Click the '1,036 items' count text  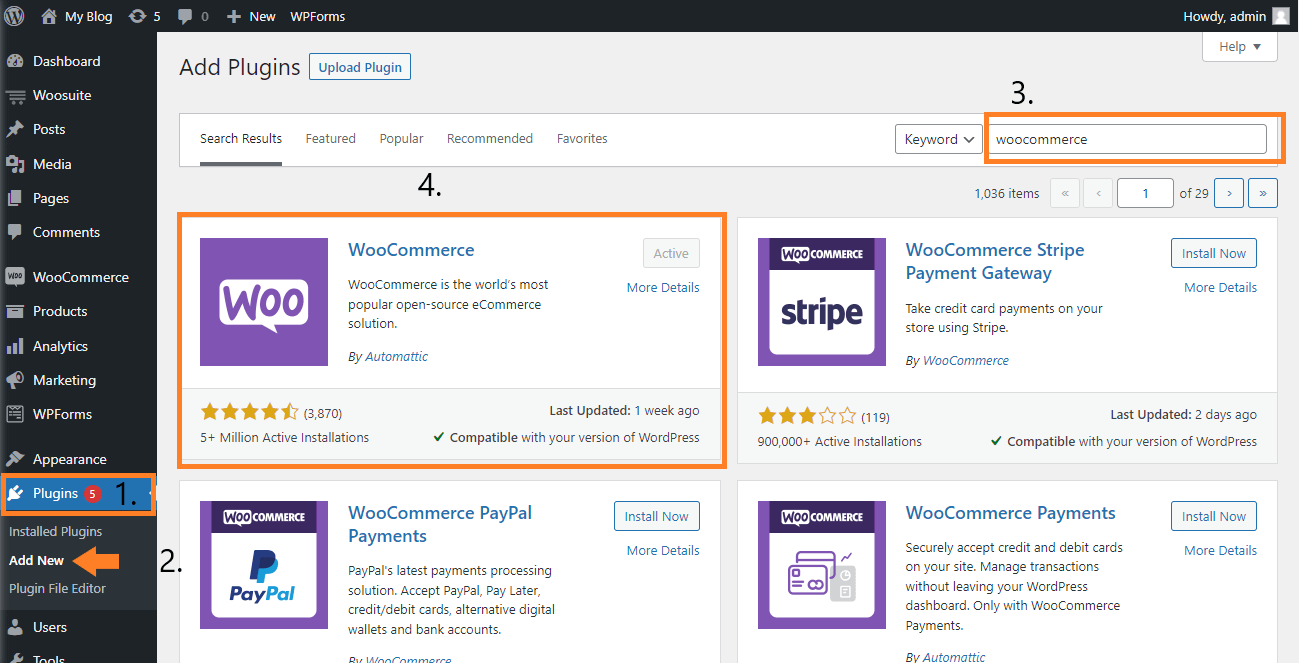(1006, 193)
